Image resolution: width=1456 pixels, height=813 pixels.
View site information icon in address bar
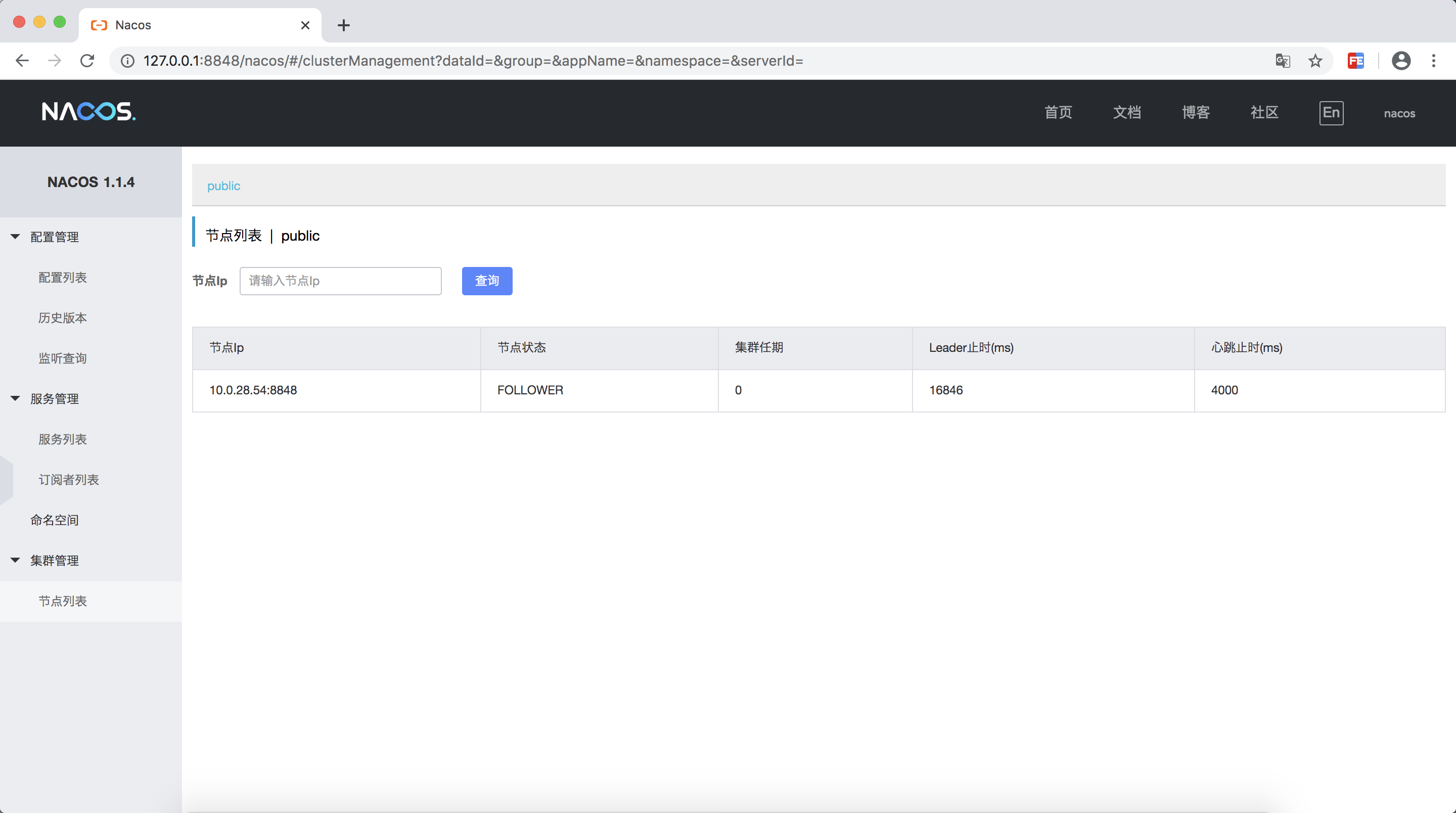coord(128,61)
